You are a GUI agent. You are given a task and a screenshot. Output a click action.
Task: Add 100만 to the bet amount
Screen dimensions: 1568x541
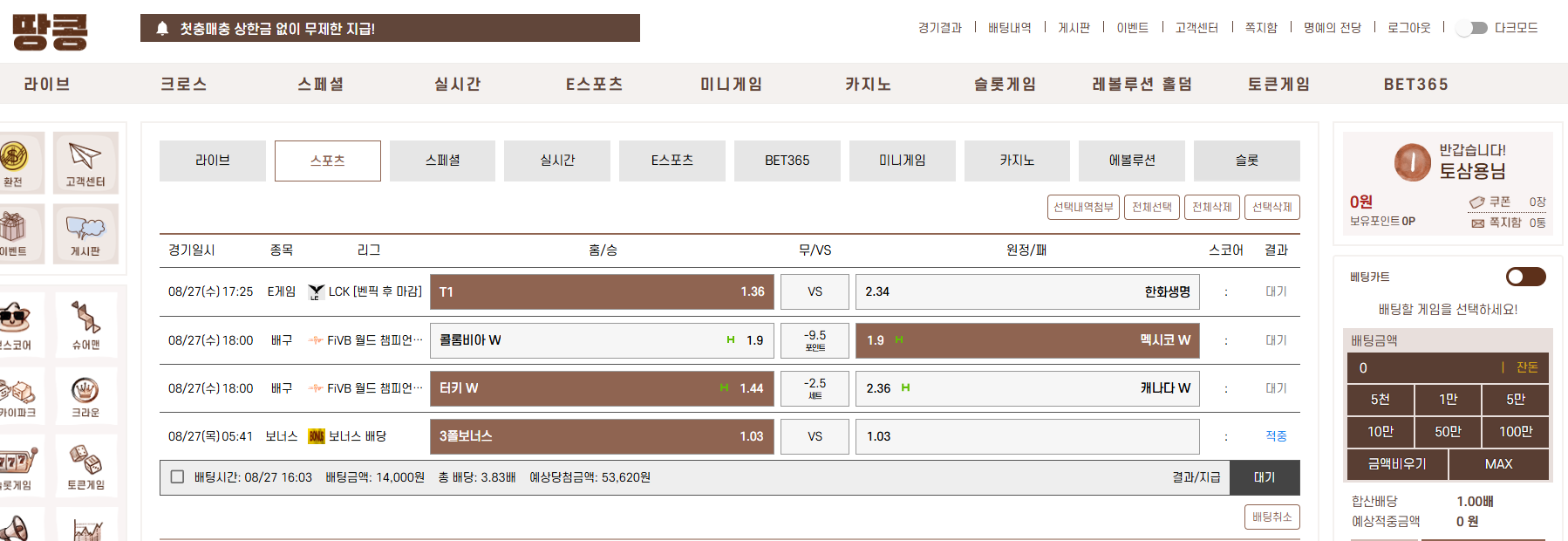pos(1517,432)
